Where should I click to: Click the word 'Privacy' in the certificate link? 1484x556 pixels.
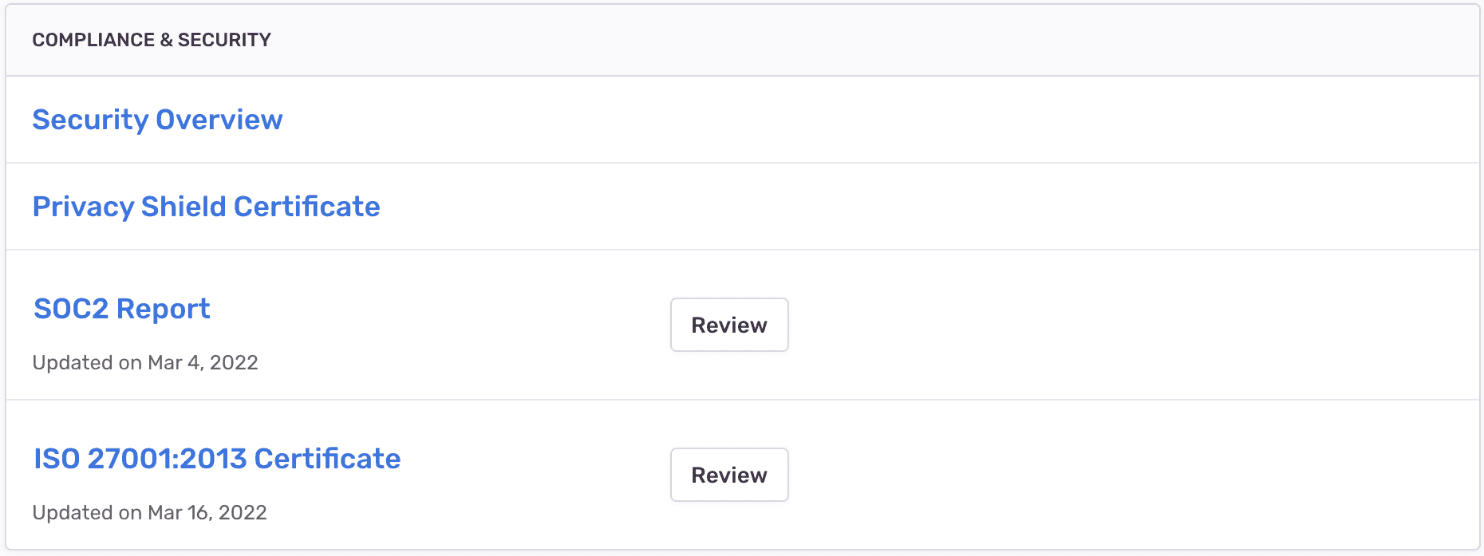[x=83, y=207]
